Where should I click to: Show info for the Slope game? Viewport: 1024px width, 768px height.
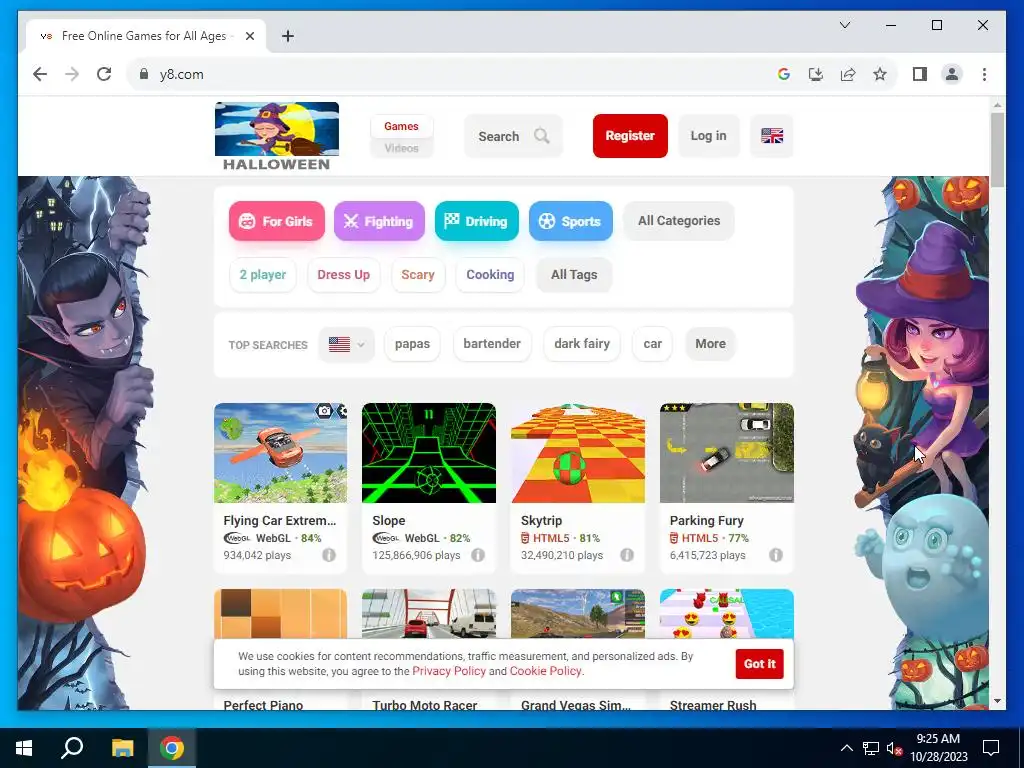pos(478,555)
